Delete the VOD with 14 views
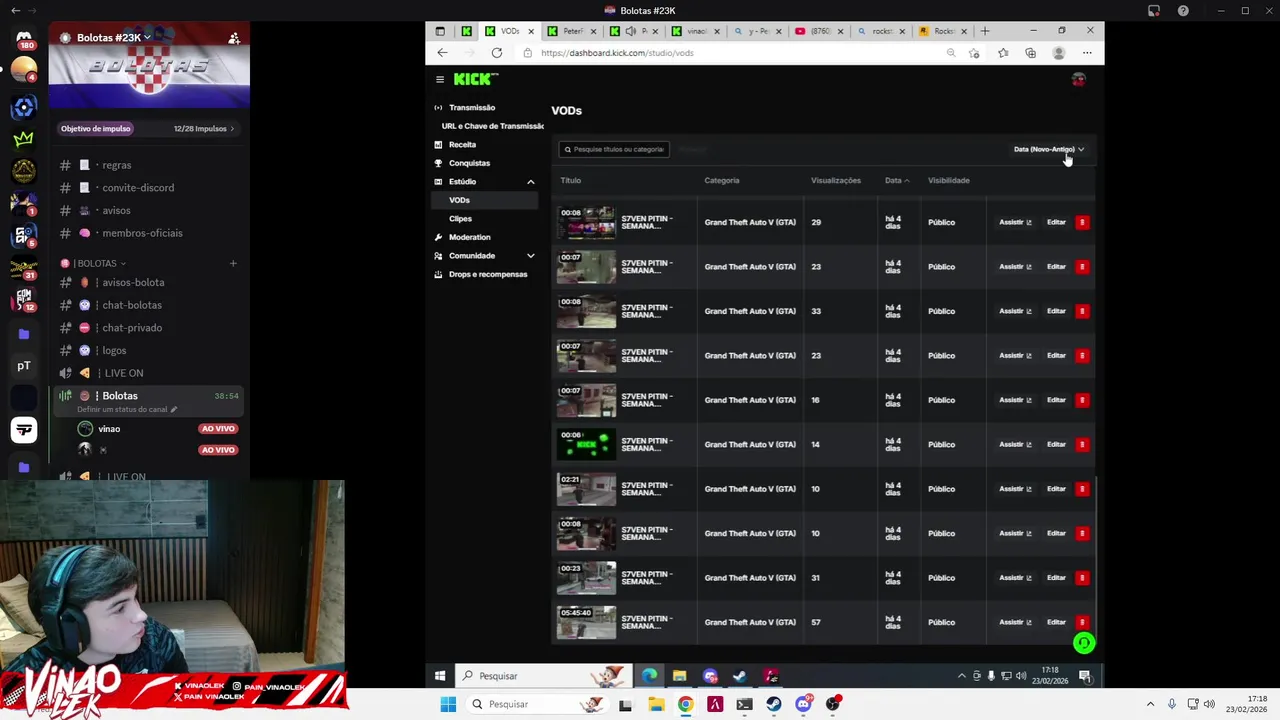 coord(1082,444)
